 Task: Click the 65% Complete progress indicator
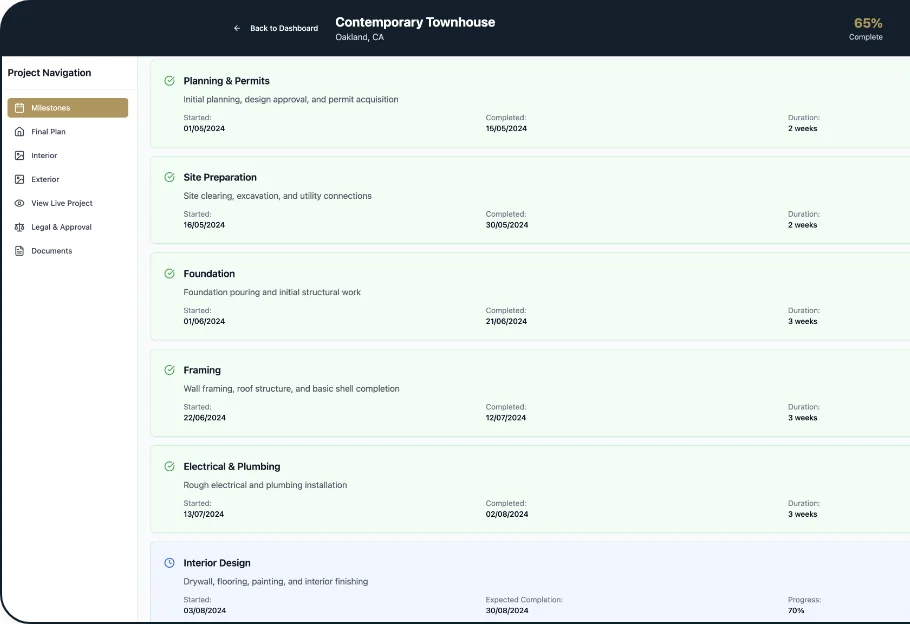pos(866,28)
